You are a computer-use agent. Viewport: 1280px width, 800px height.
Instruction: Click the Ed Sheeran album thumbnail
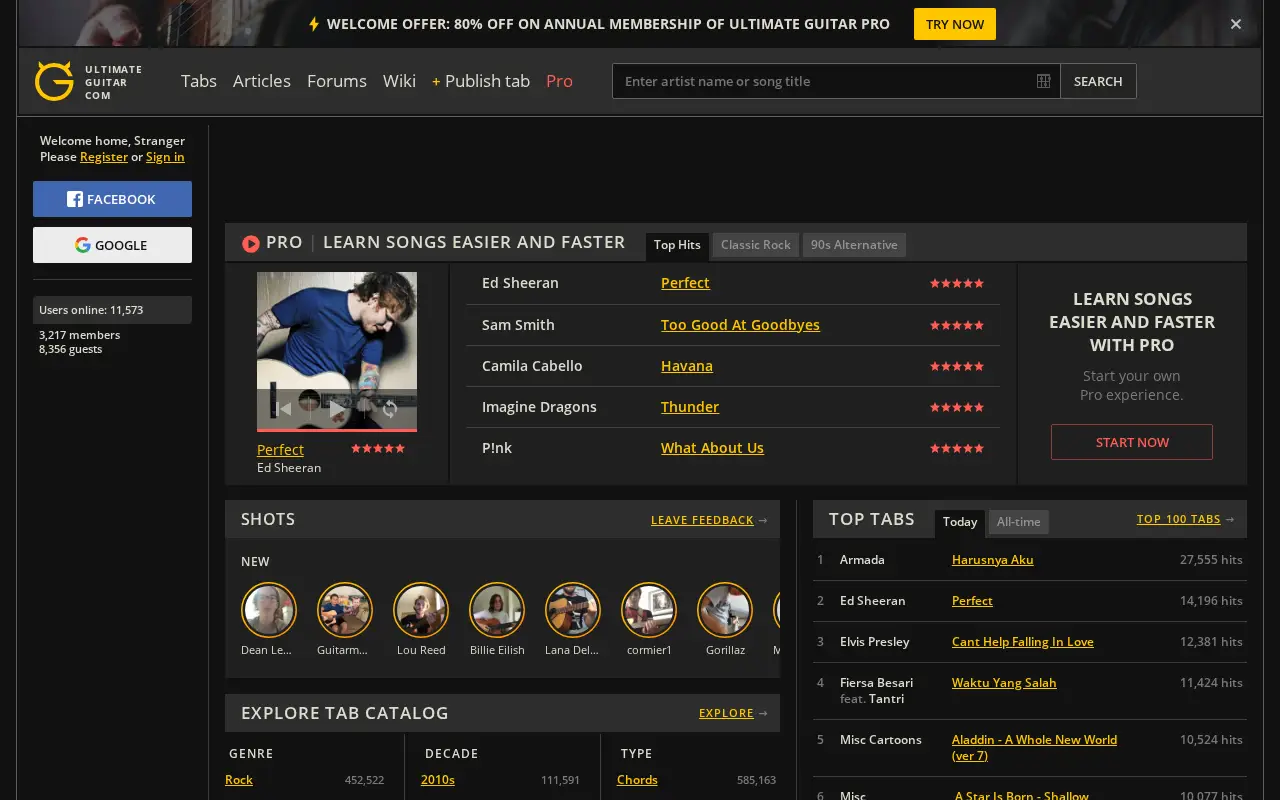coord(337,350)
